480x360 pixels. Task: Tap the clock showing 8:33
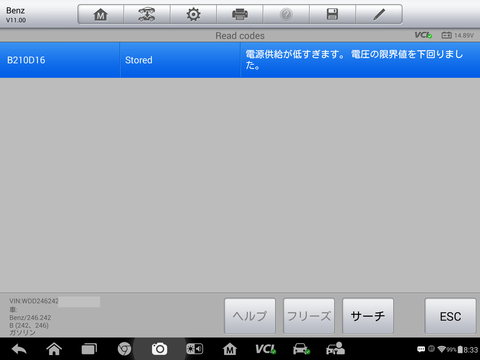(x=471, y=350)
